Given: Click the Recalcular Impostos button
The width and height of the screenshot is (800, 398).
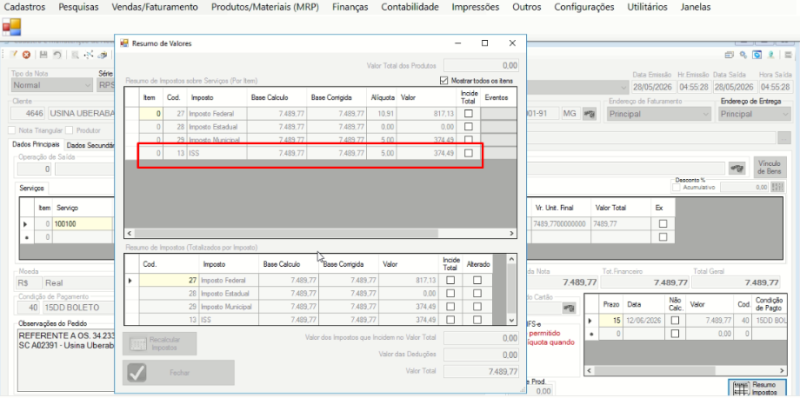Looking at the screenshot, I should pos(160,343).
